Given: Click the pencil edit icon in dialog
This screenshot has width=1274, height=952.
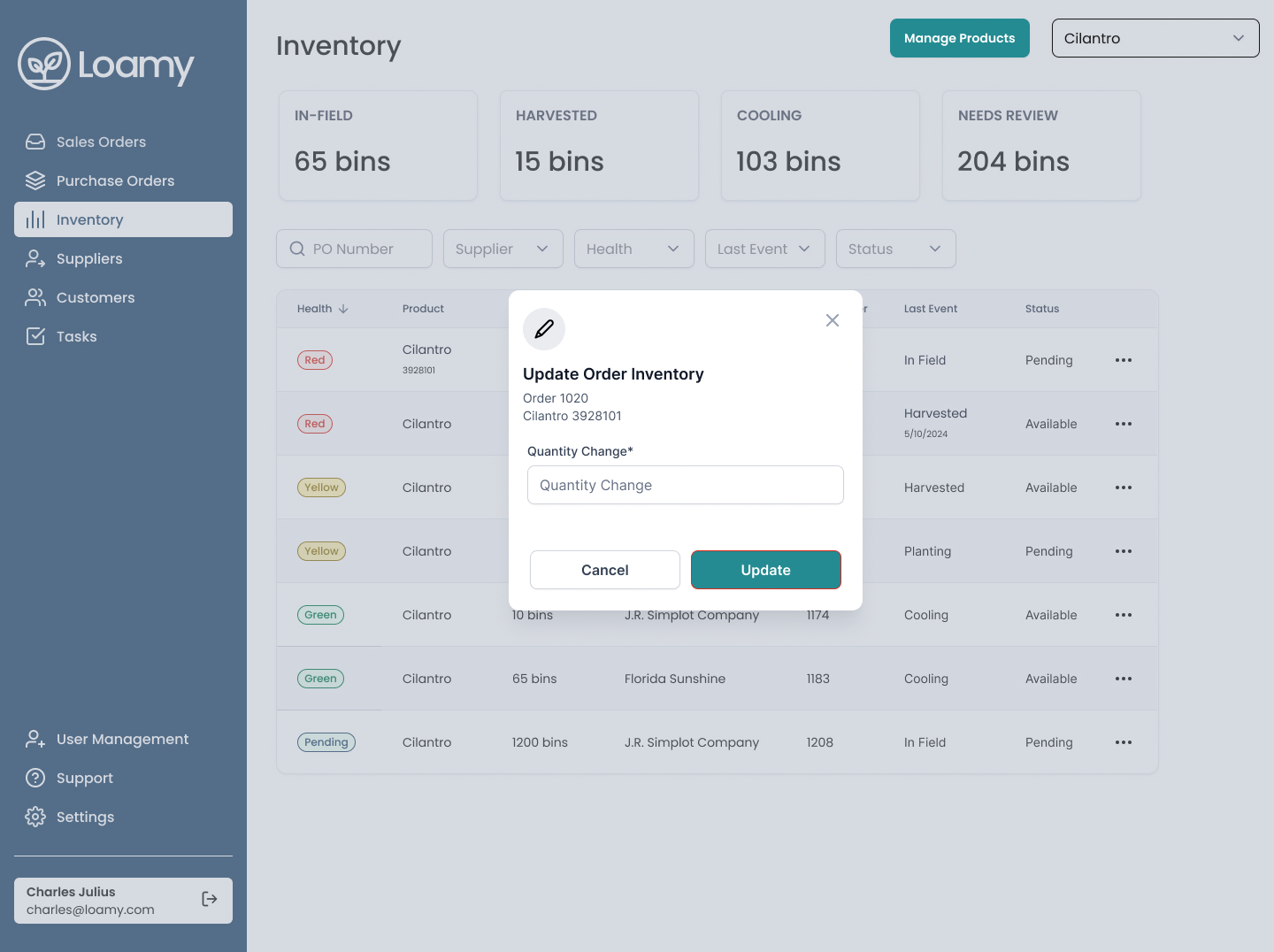Looking at the screenshot, I should (x=544, y=329).
